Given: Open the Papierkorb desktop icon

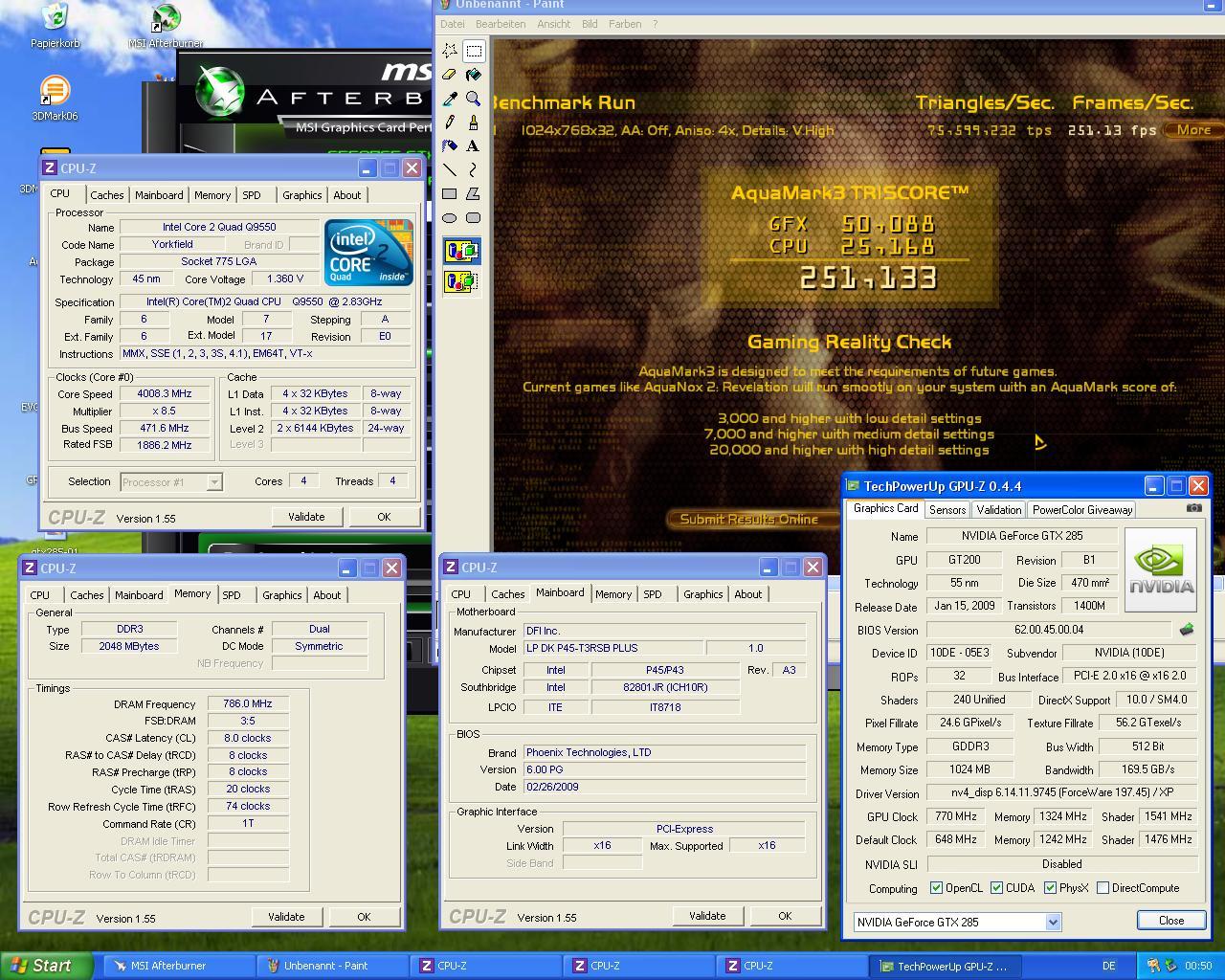Looking at the screenshot, I should (x=55, y=26).
